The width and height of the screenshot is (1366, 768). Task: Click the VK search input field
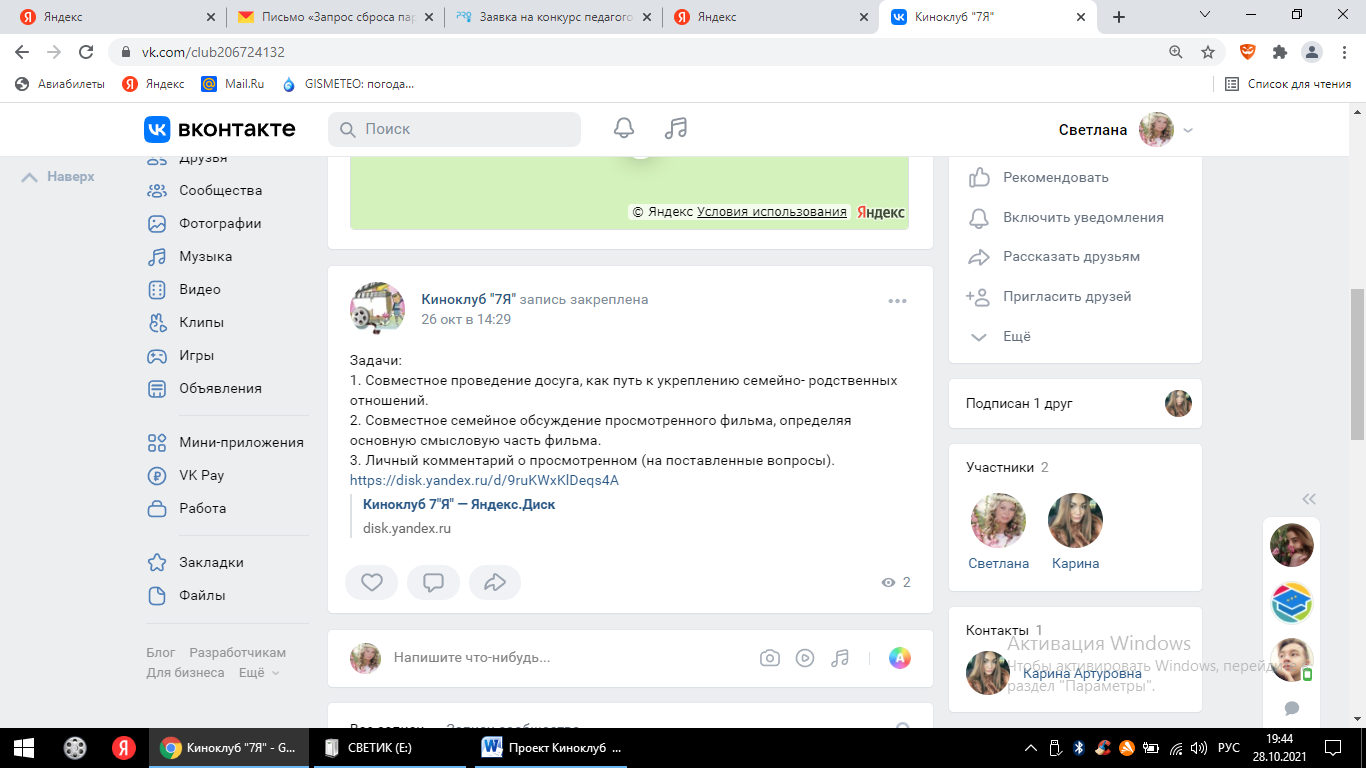click(x=455, y=129)
